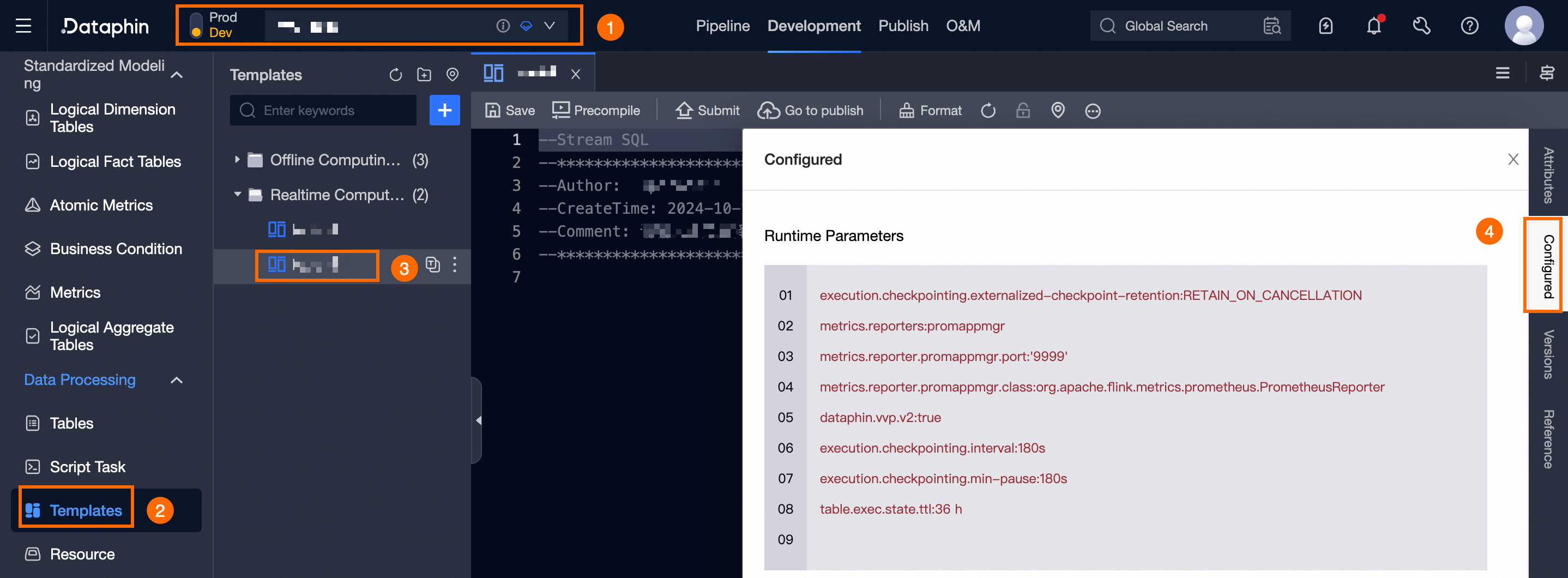Click the copy icon next to the selected template
The width and height of the screenshot is (1568, 578).
(433, 264)
